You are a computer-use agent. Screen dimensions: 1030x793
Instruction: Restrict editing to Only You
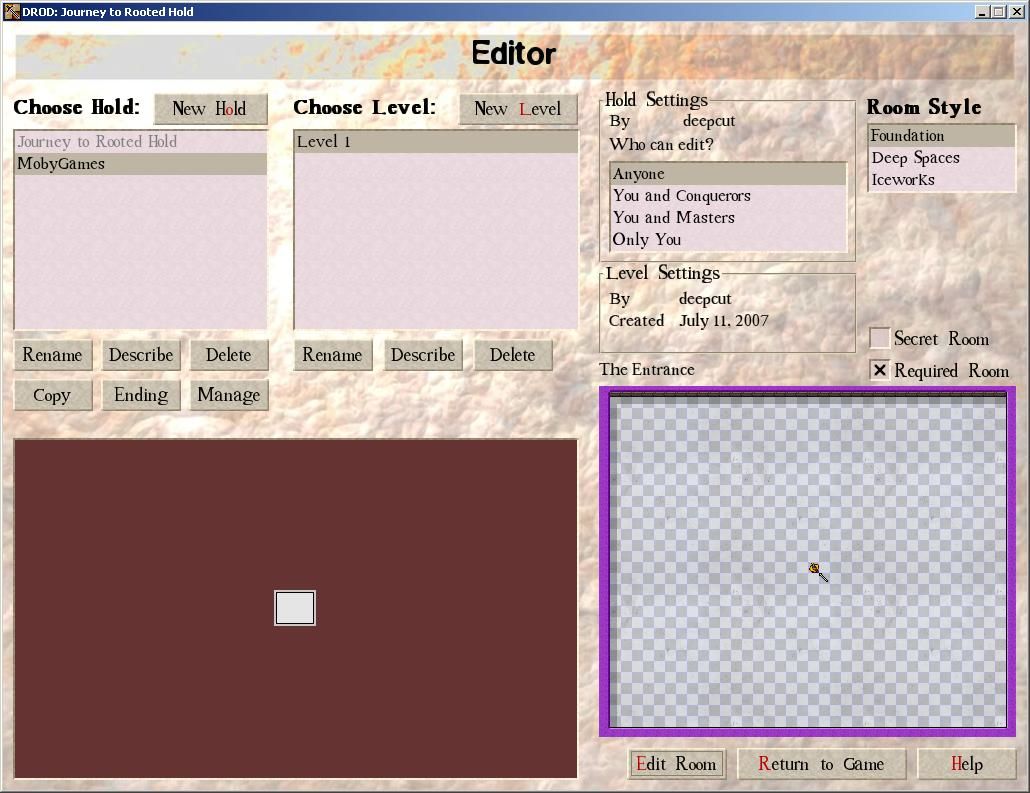(728, 239)
